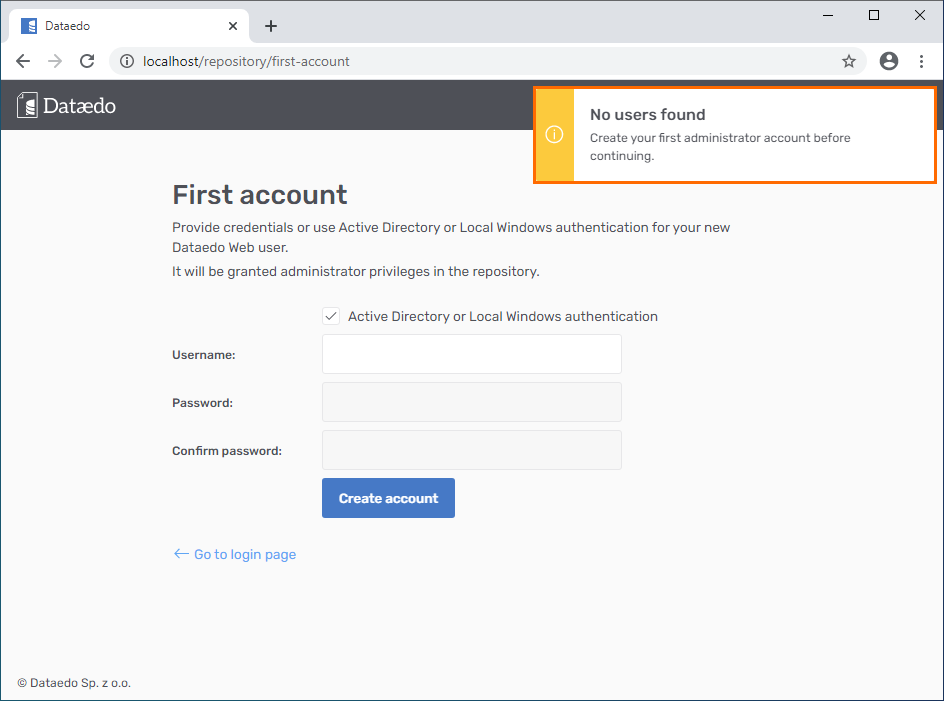Click the Confirm password field
Viewport: 944px width, 701px height.
(x=471, y=450)
